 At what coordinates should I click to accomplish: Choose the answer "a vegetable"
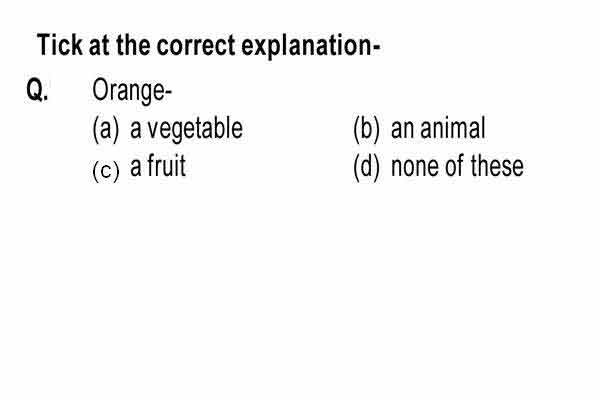pyautogui.click(x=186, y=129)
